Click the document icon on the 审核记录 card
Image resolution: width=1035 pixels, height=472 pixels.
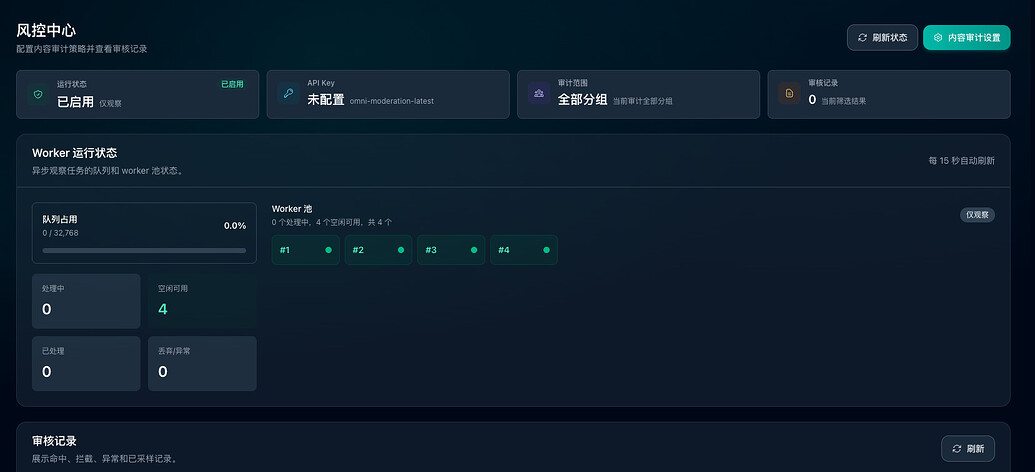(789, 94)
